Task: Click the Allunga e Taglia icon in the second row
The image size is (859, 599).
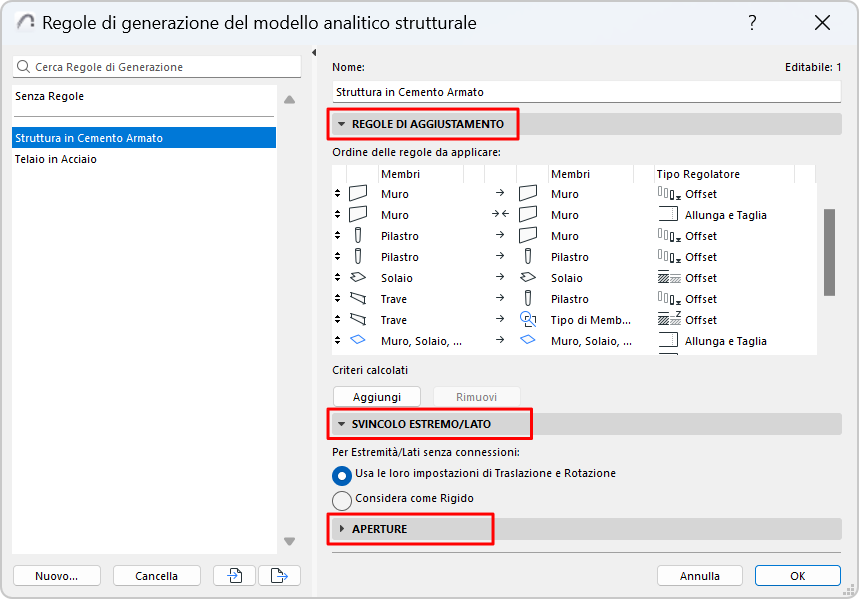Action: [x=667, y=215]
